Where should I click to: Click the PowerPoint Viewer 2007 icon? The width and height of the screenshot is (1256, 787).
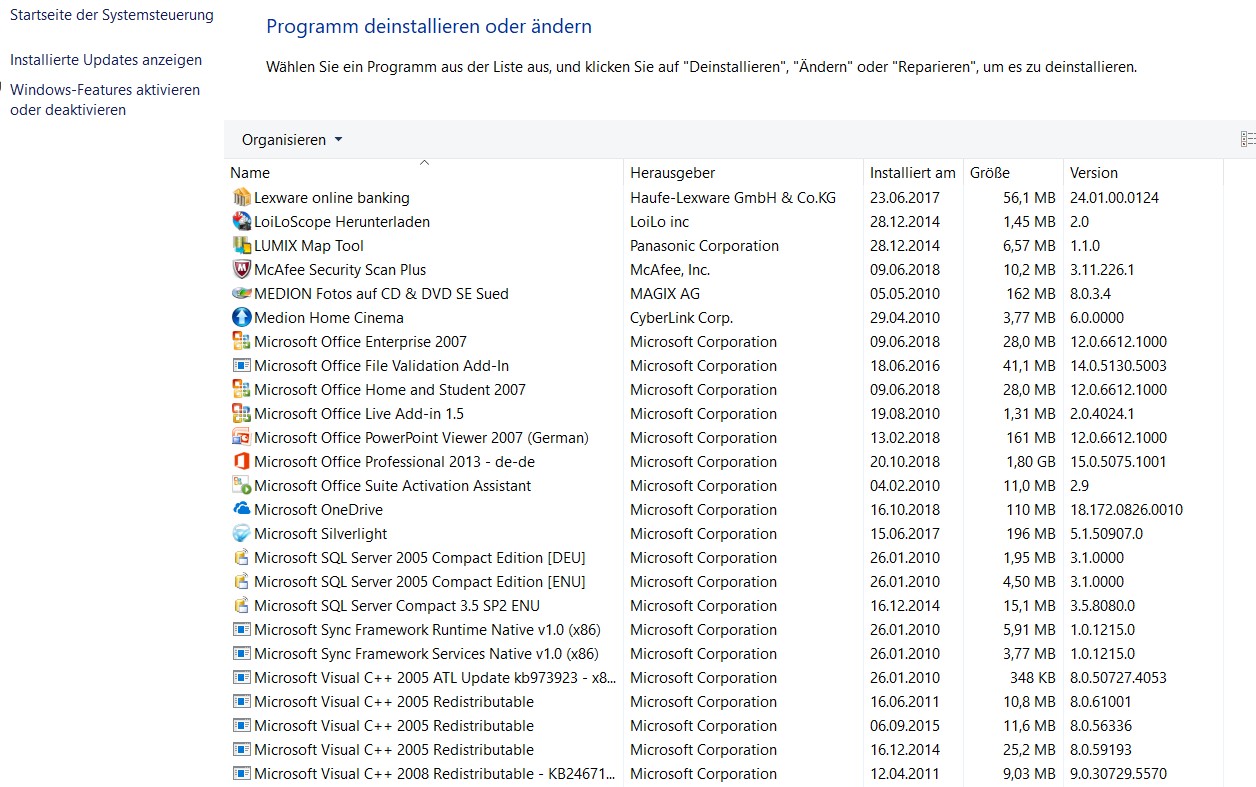(x=241, y=437)
